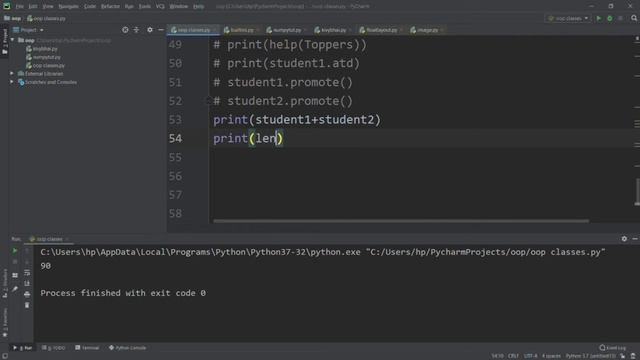This screenshot has height=360, width=640.
Task: Click the oop classes.py navigation bar breadcrumb
Action: (46, 18)
